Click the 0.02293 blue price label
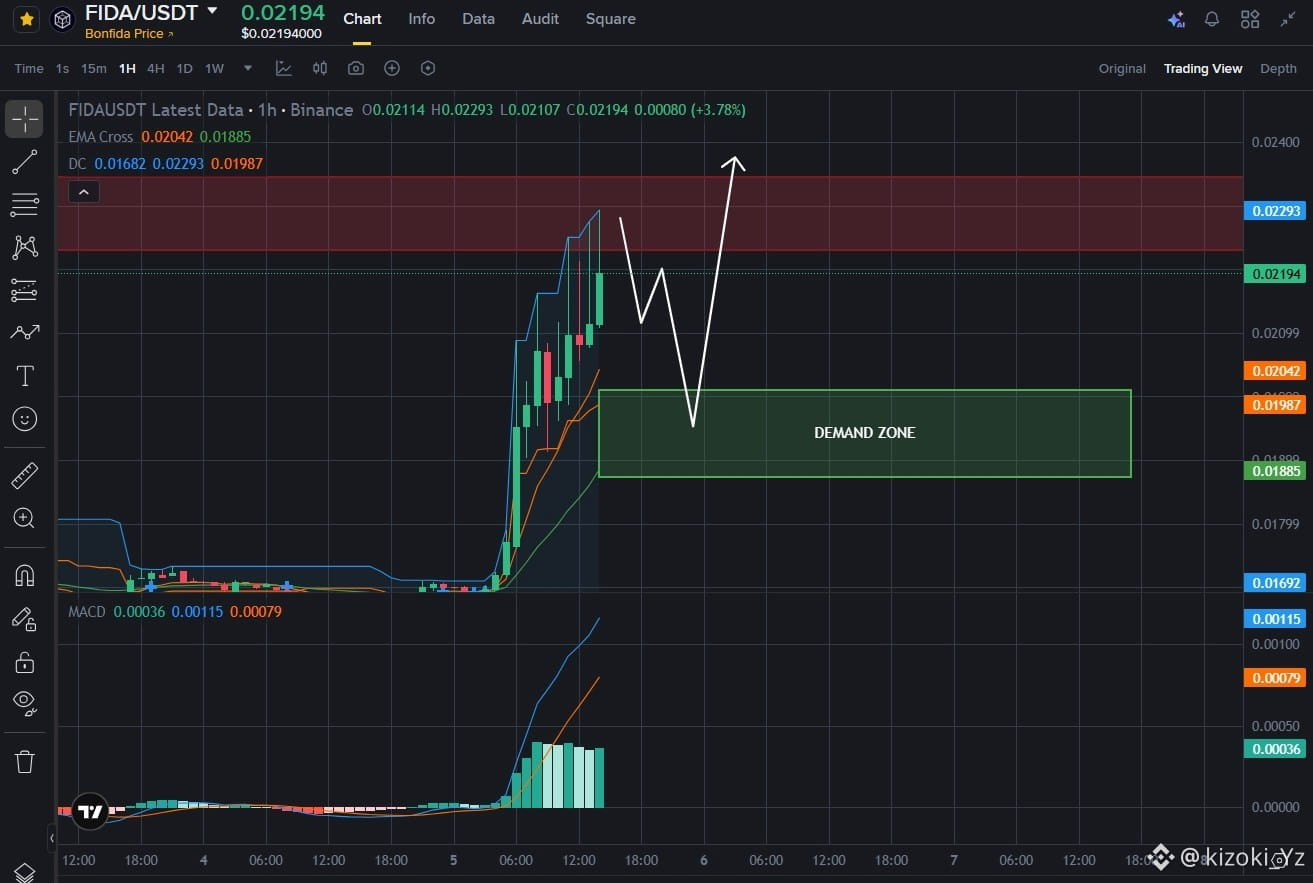 pyautogui.click(x=1277, y=211)
